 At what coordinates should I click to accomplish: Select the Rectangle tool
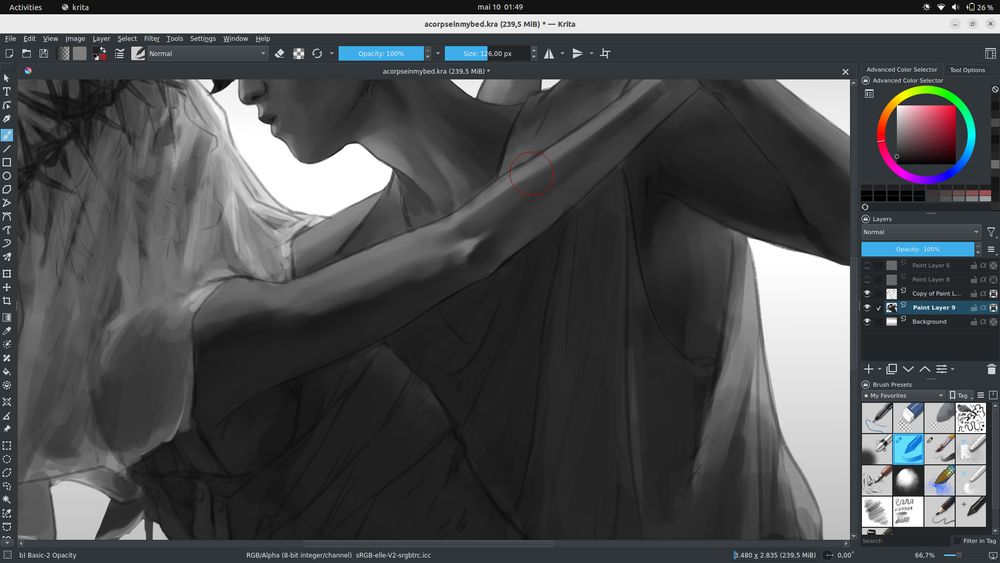tap(7, 163)
